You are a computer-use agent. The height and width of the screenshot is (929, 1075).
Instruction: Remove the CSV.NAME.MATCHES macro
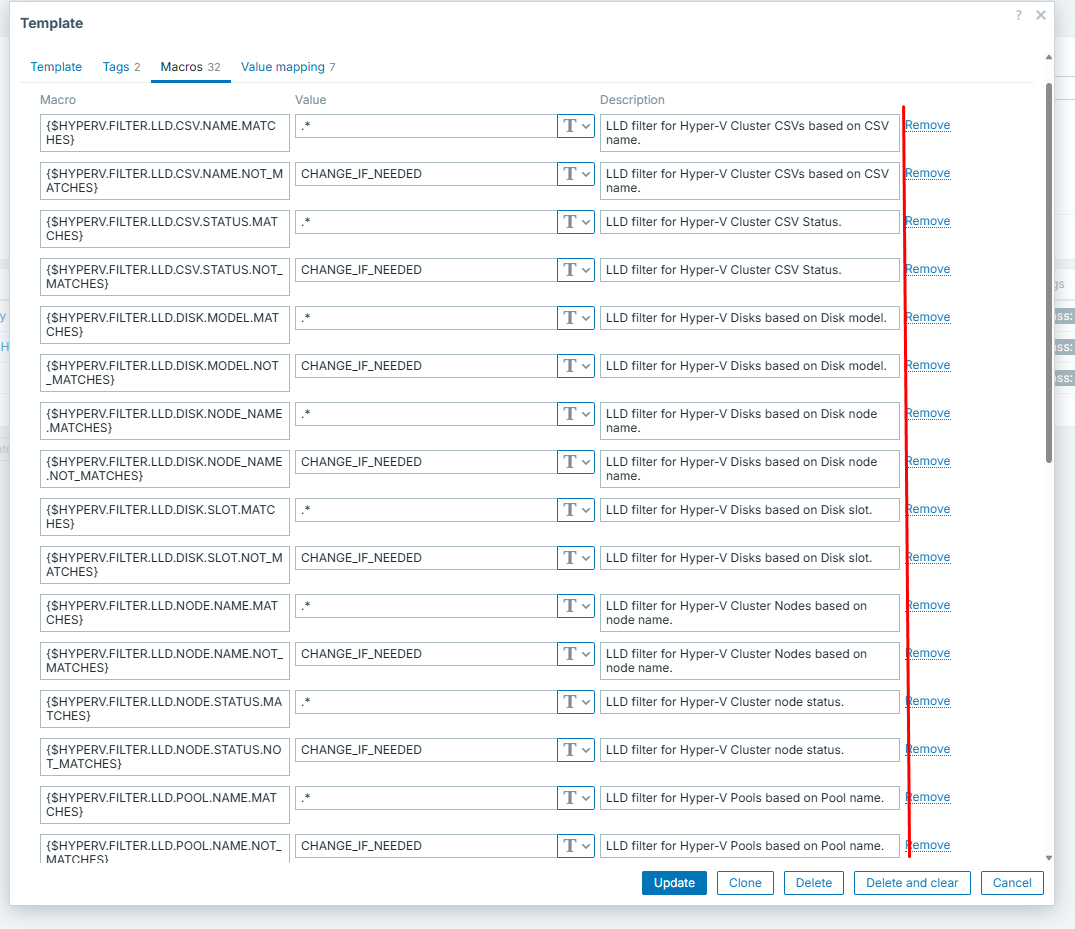click(x=928, y=125)
